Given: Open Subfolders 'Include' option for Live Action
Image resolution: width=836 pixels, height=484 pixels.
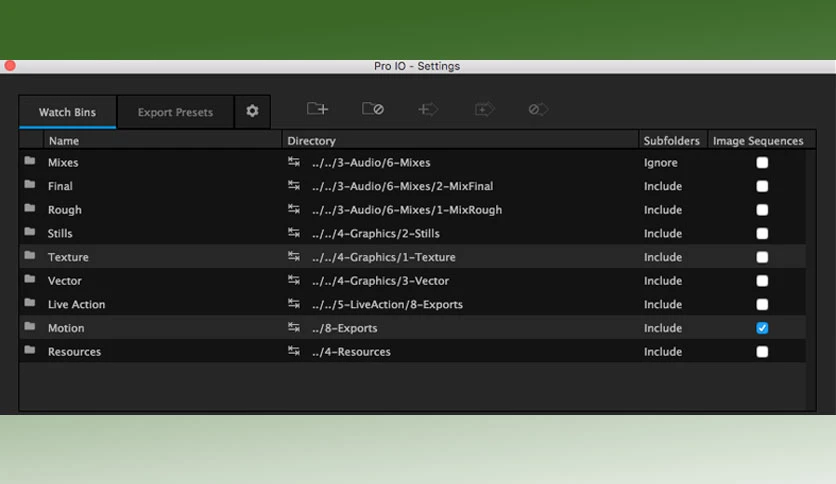Looking at the screenshot, I should point(663,304).
